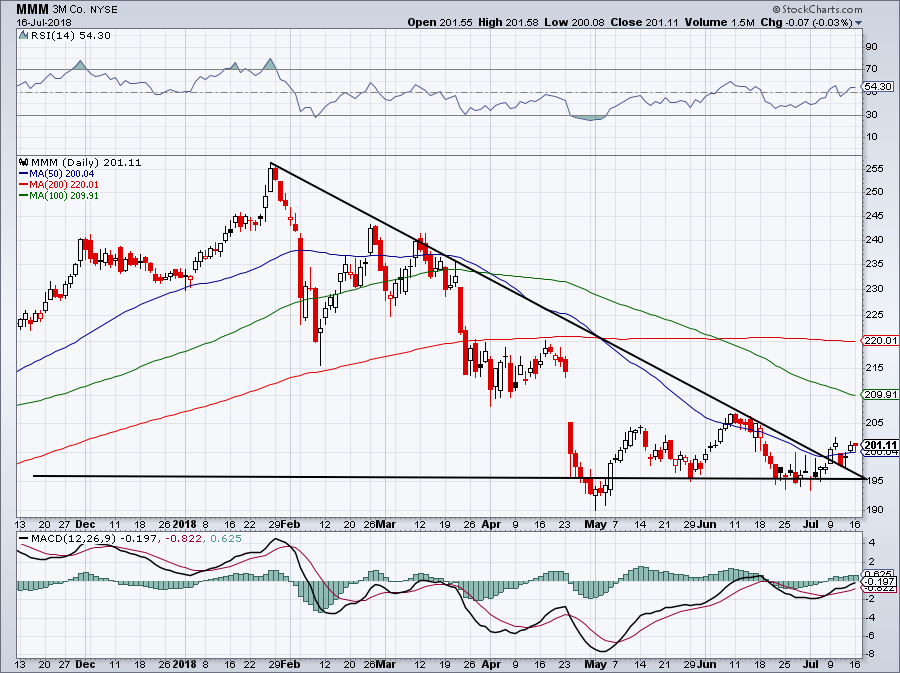900x673 pixels.
Task: Click the red 220.01 price tag on axis
Action: [879, 341]
